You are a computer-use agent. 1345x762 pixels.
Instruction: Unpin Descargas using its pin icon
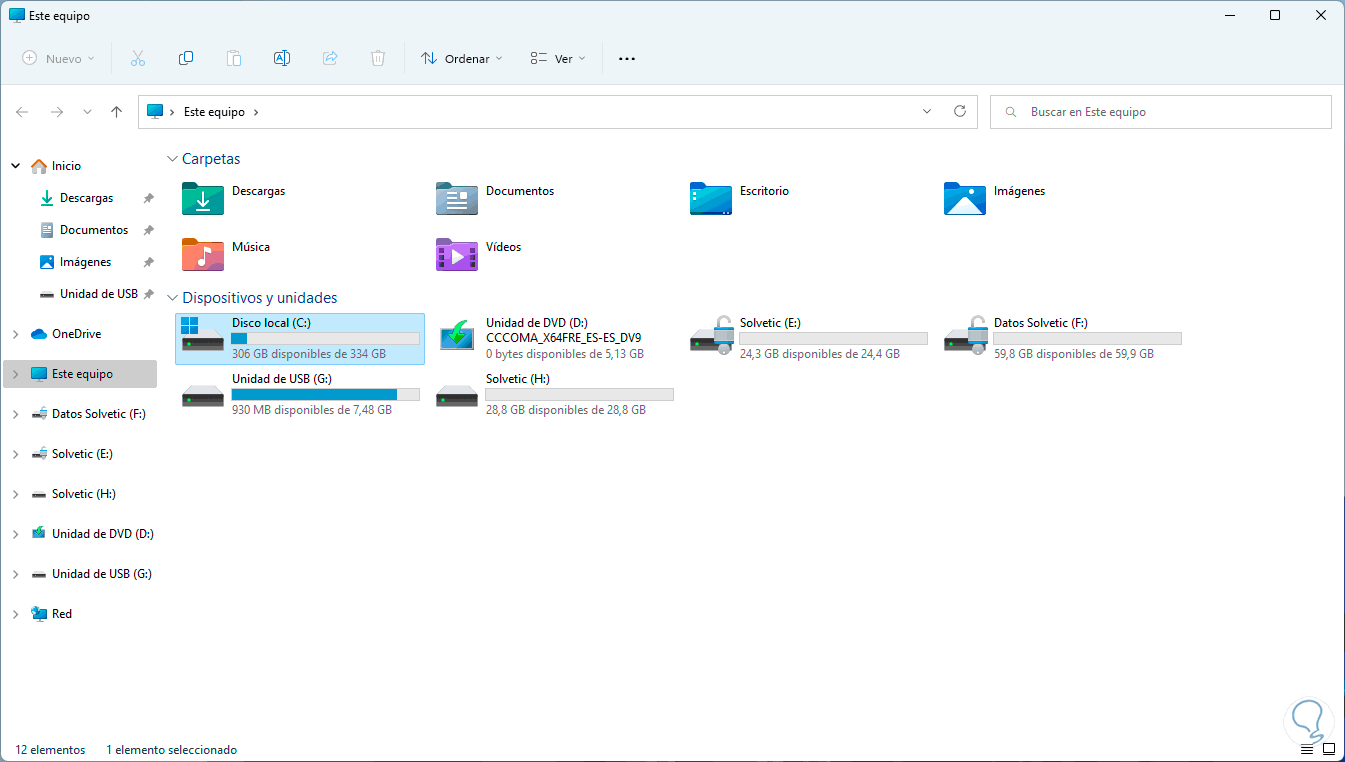[148, 198]
